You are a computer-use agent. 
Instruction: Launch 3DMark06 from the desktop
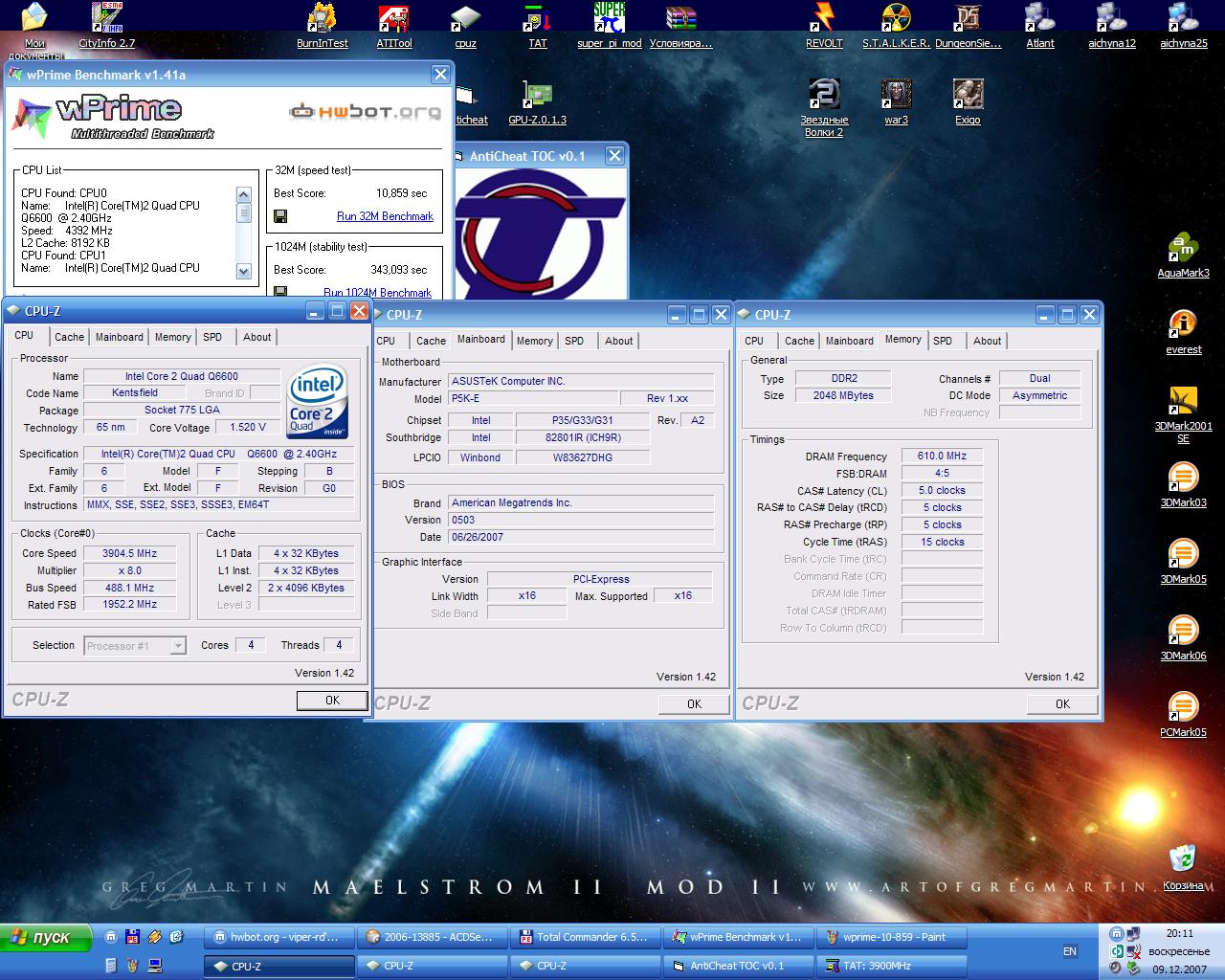(x=1184, y=637)
